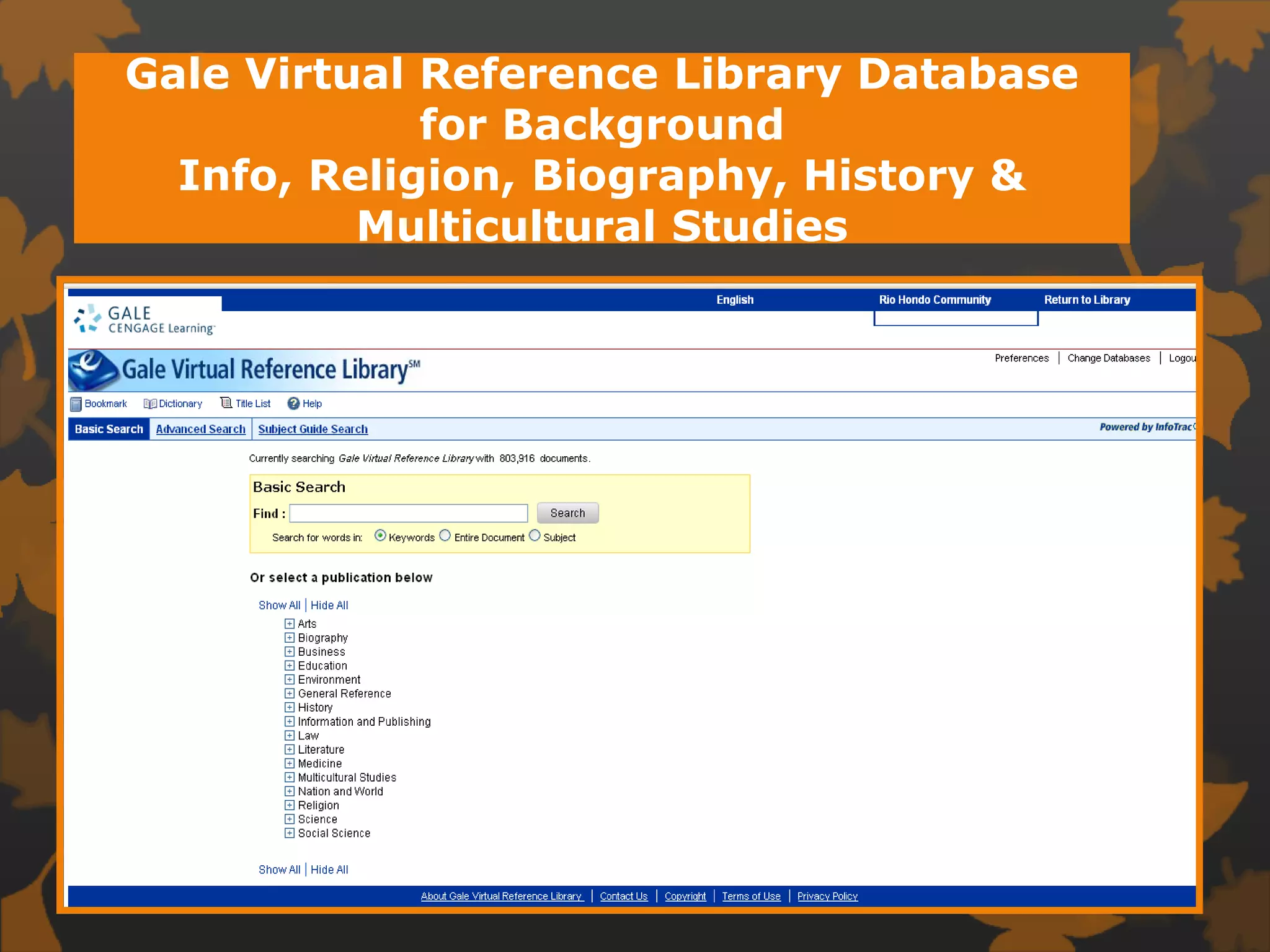Expand the Arts category
Viewport: 1270px width, 952px height.
point(290,624)
